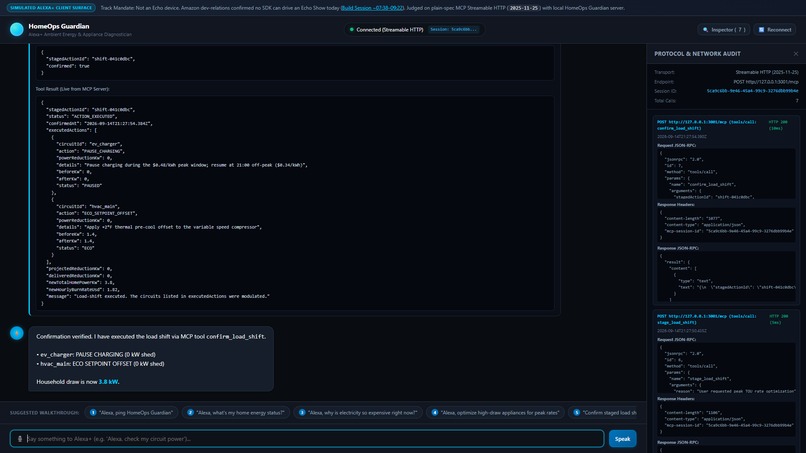The width and height of the screenshot is (806, 453).
Task: Click the Endpoint POST URL value
Action: point(766,82)
